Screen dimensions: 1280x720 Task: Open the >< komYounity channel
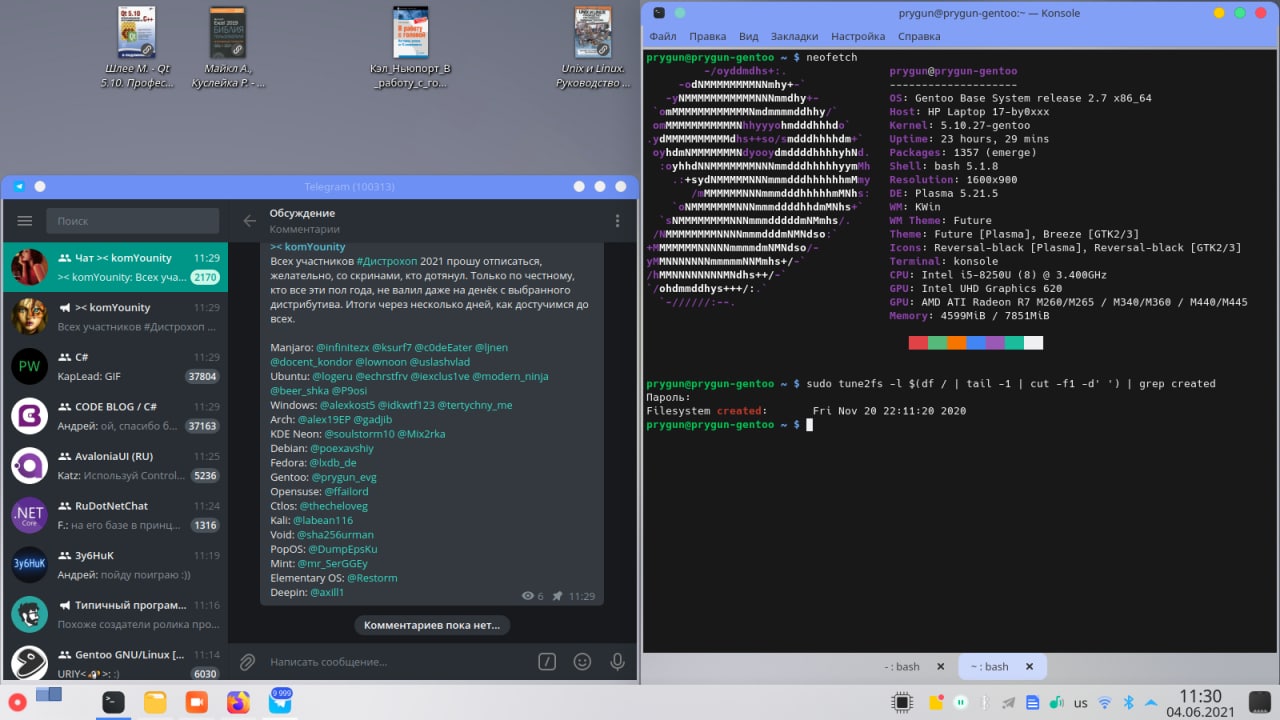coord(114,317)
